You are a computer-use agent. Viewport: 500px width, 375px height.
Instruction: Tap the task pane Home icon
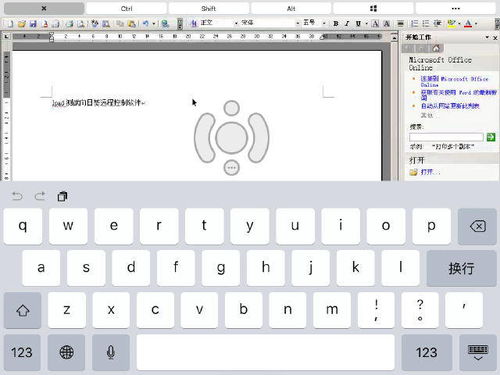(436, 48)
